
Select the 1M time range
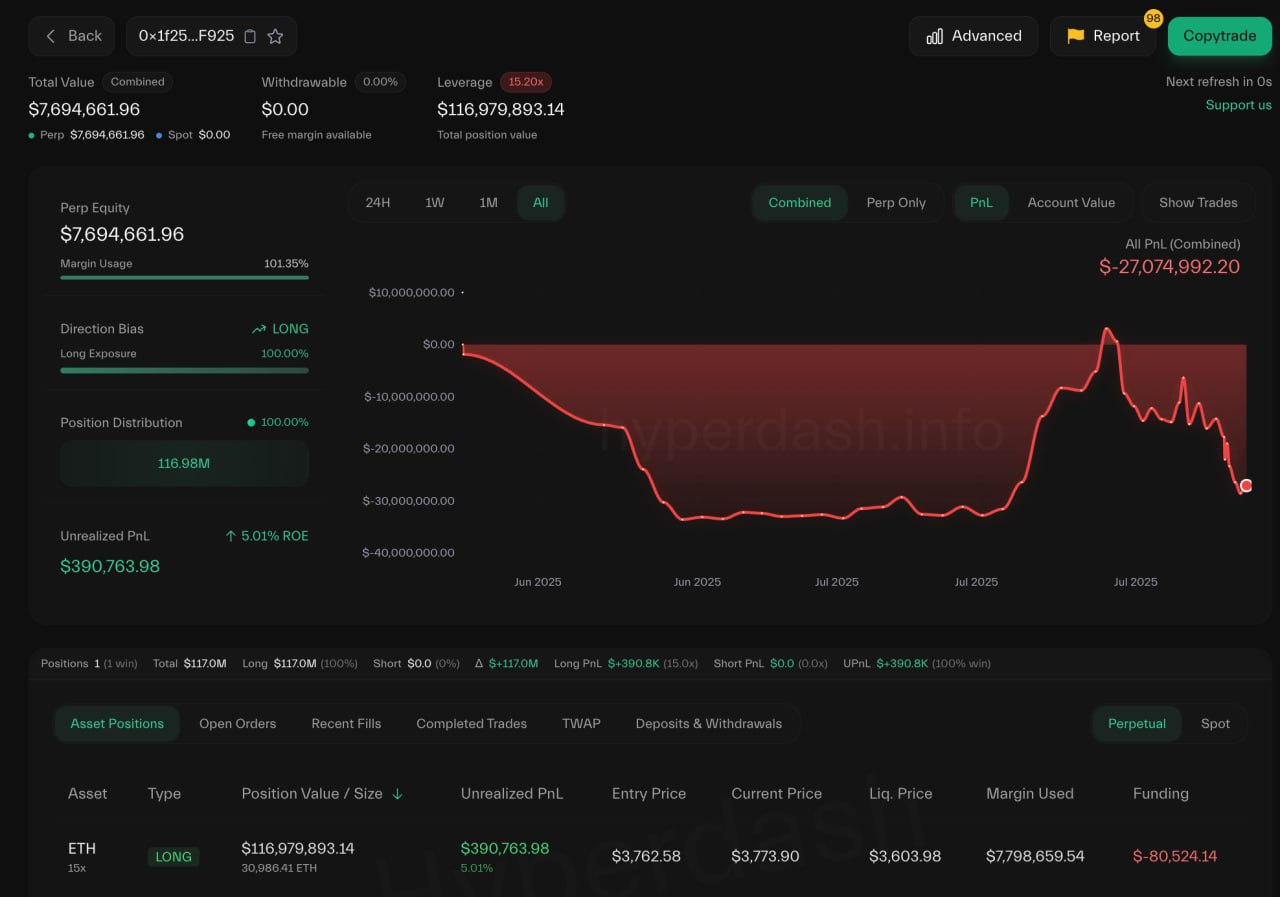[488, 202]
